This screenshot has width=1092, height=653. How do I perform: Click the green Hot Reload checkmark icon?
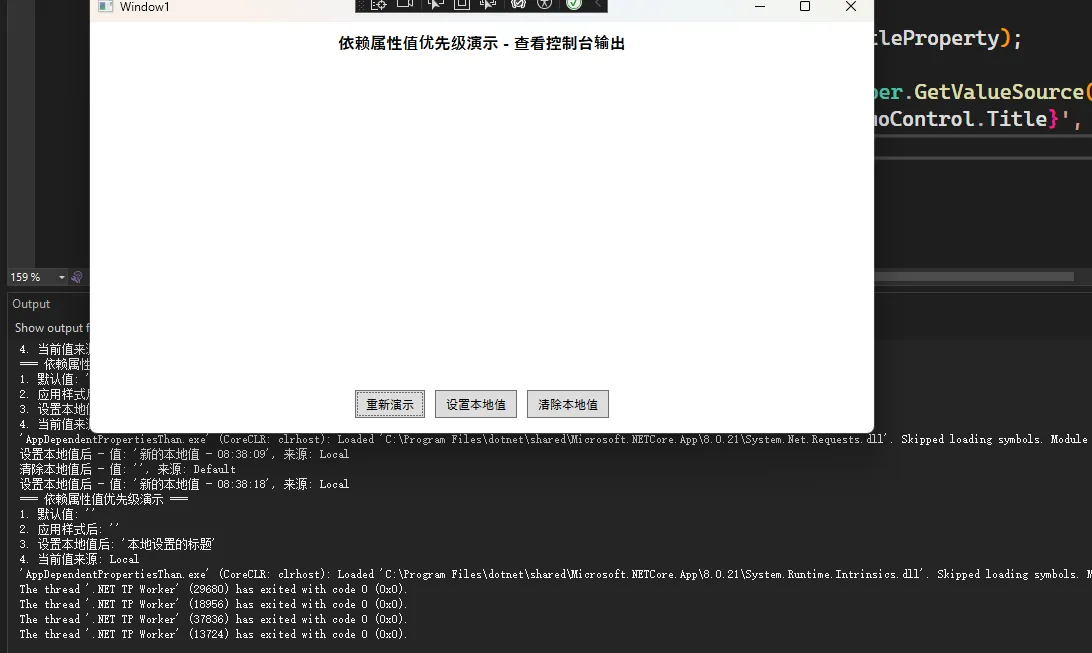point(573,5)
